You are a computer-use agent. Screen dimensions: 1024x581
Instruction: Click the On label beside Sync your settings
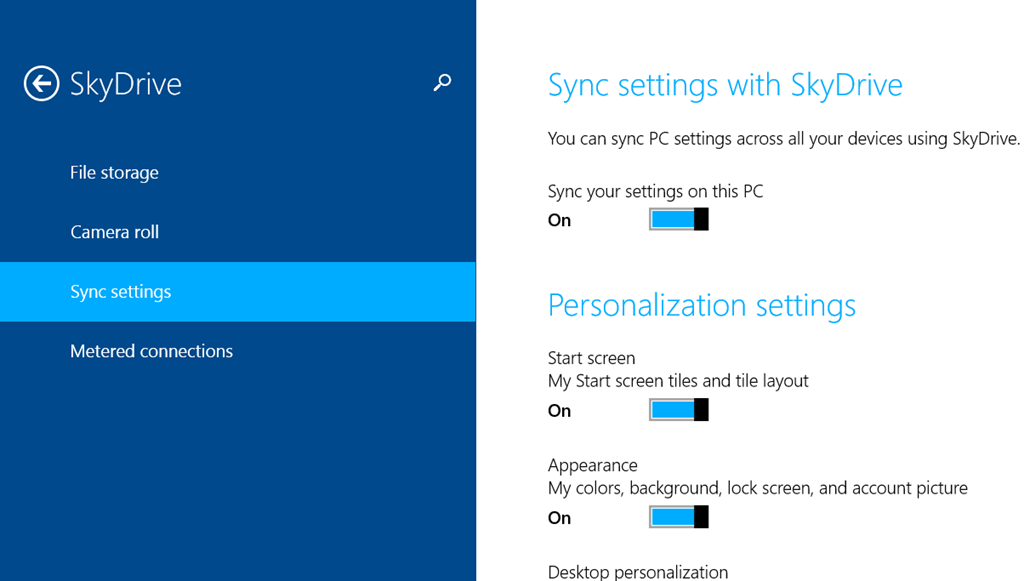[x=560, y=220]
